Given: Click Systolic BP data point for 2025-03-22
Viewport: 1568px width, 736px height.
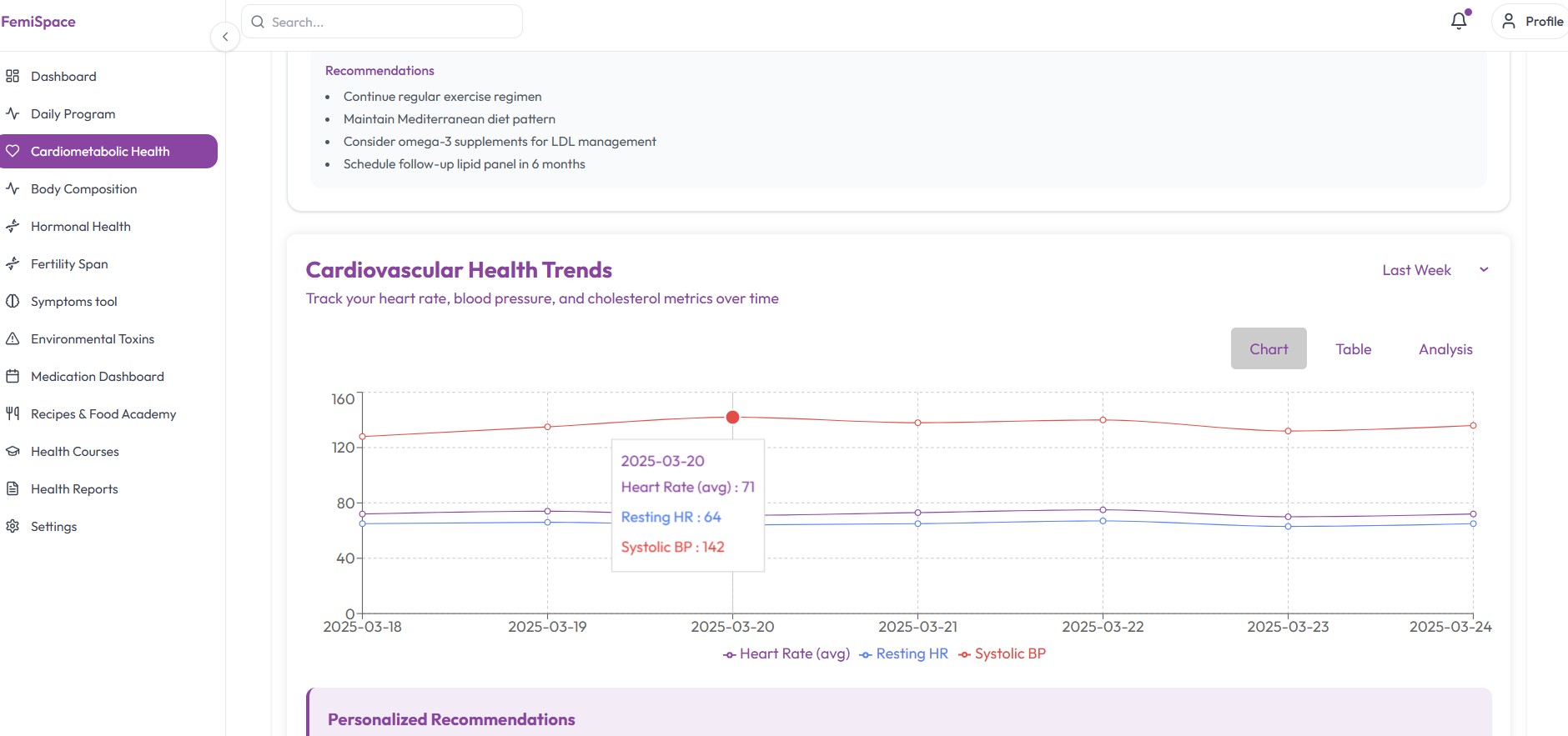Looking at the screenshot, I should [1103, 419].
